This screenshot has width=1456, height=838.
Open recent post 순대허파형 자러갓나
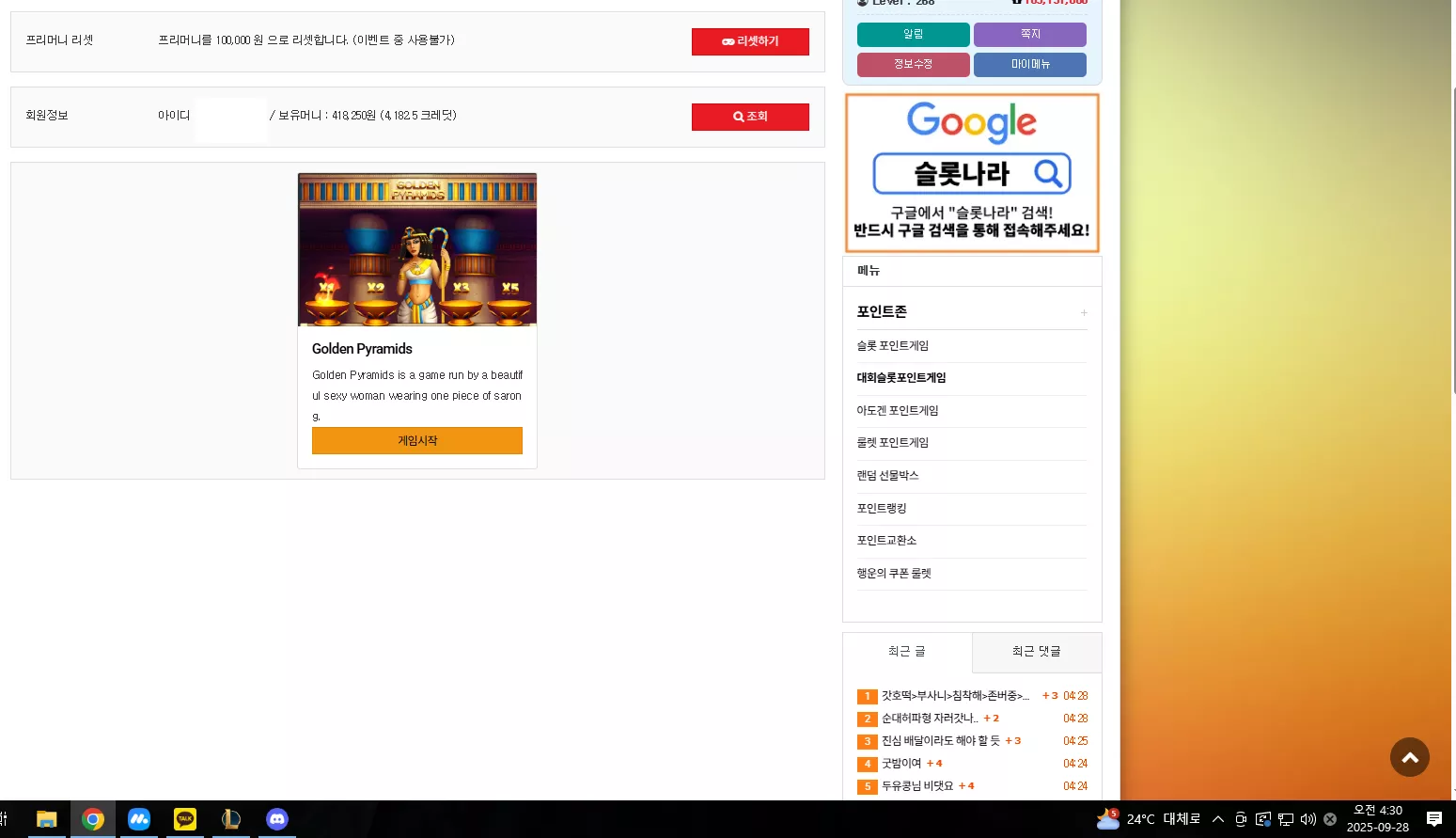[x=930, y=719]
